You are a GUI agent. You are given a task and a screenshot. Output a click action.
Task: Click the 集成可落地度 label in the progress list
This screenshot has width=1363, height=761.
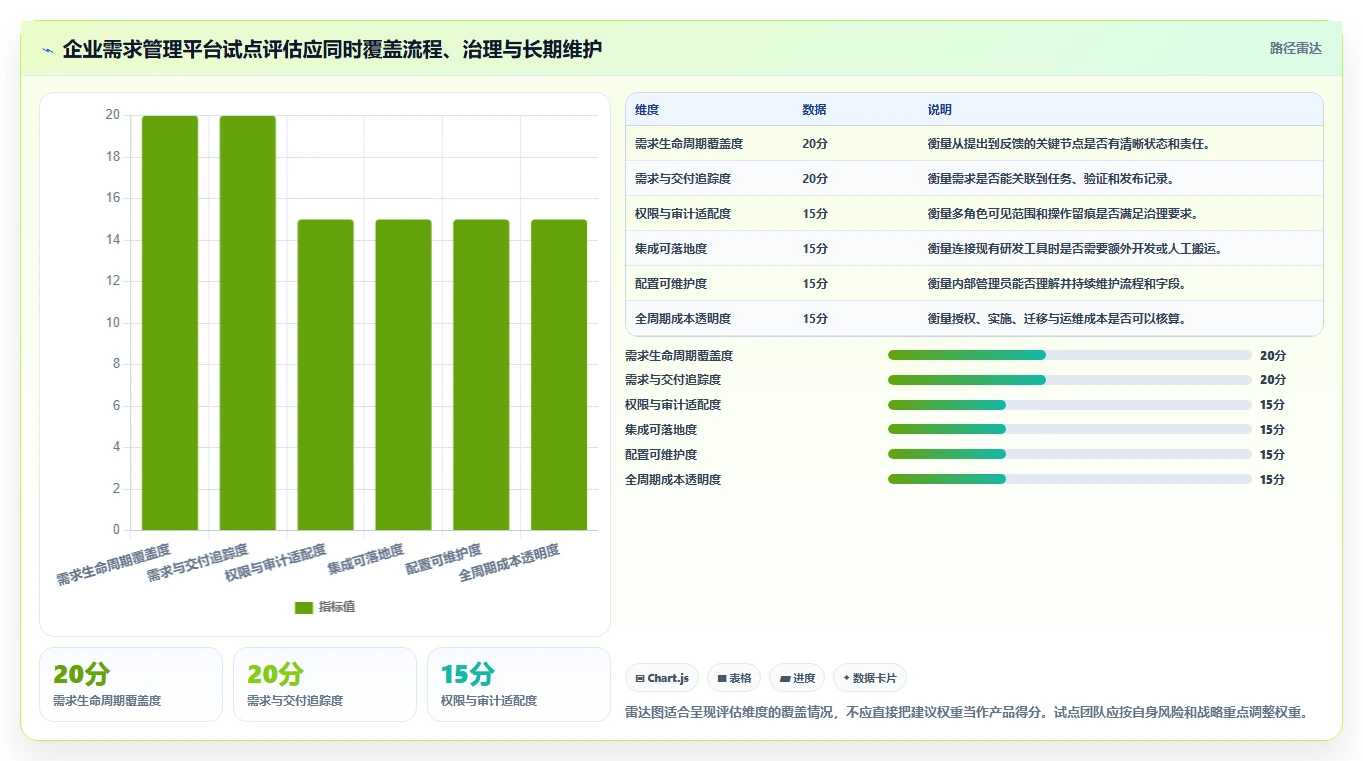pos(661,430)
